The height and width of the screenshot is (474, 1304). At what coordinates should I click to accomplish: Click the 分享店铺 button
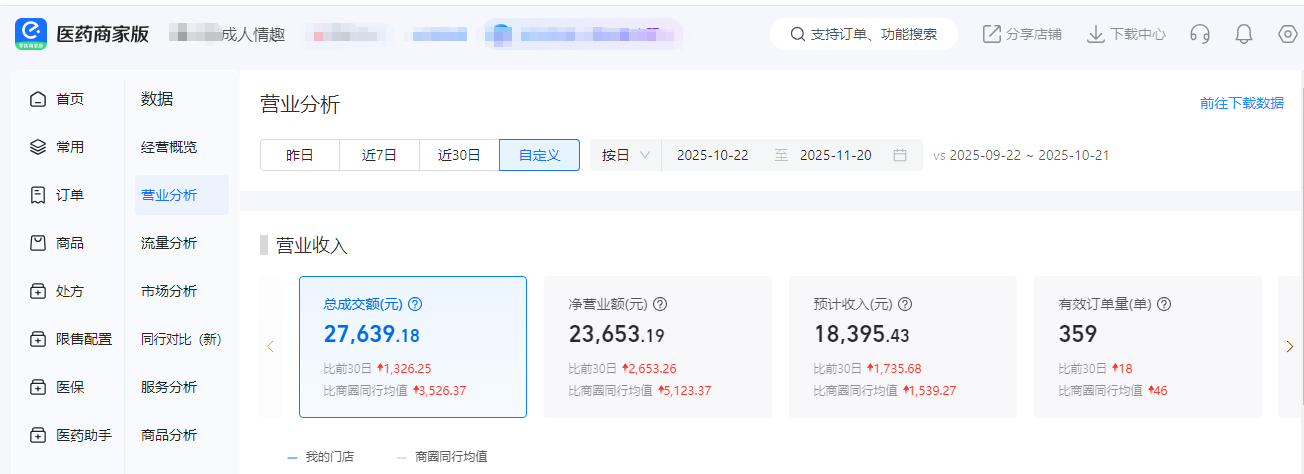point(1022,34)
